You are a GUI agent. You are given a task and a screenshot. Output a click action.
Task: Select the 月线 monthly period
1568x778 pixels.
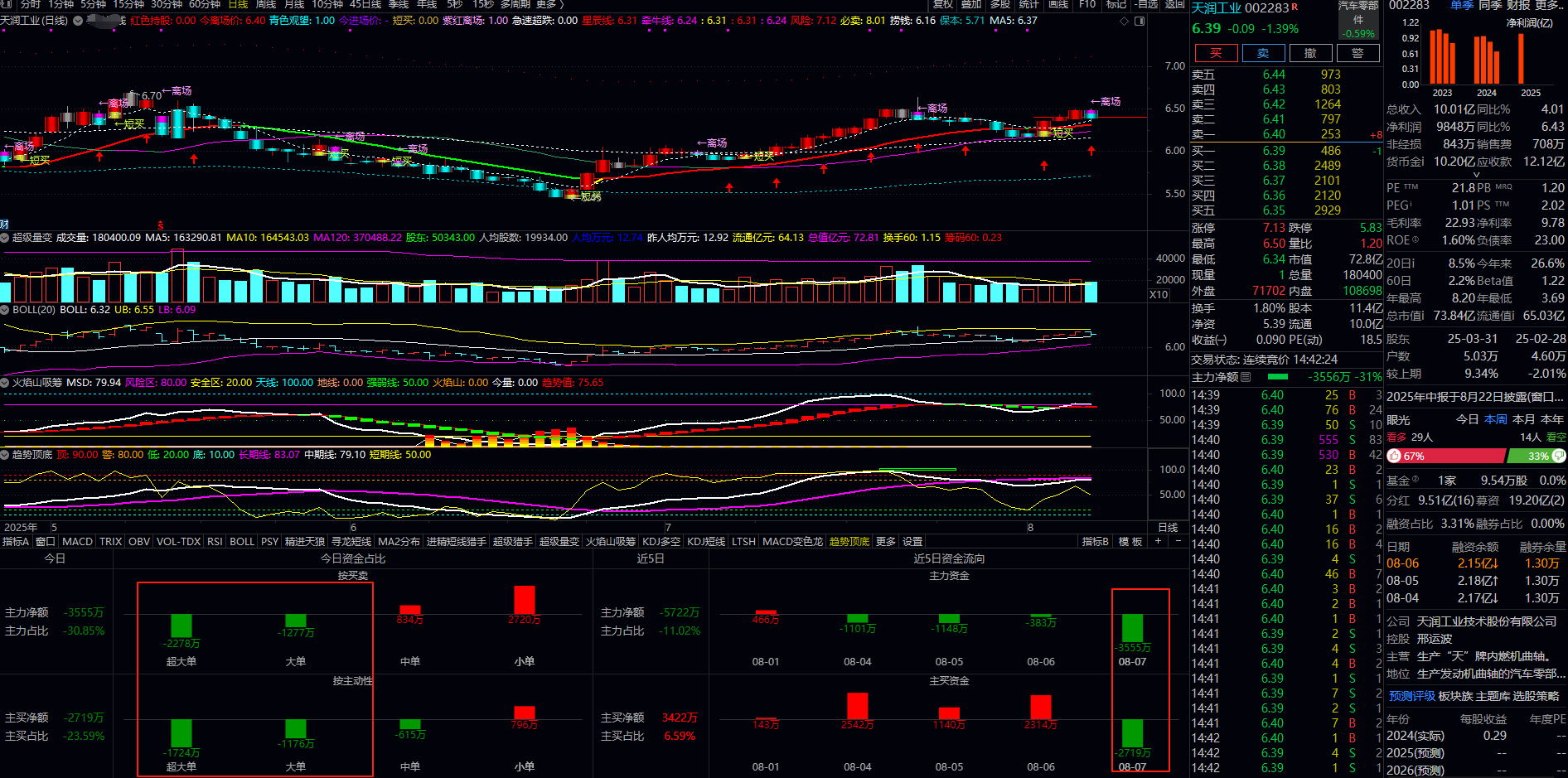click(294, 4)
